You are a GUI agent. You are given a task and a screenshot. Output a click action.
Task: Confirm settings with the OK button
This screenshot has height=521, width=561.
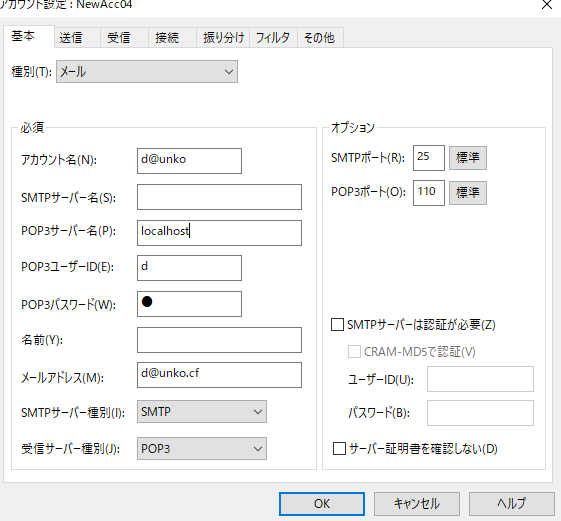coord(322,504)
